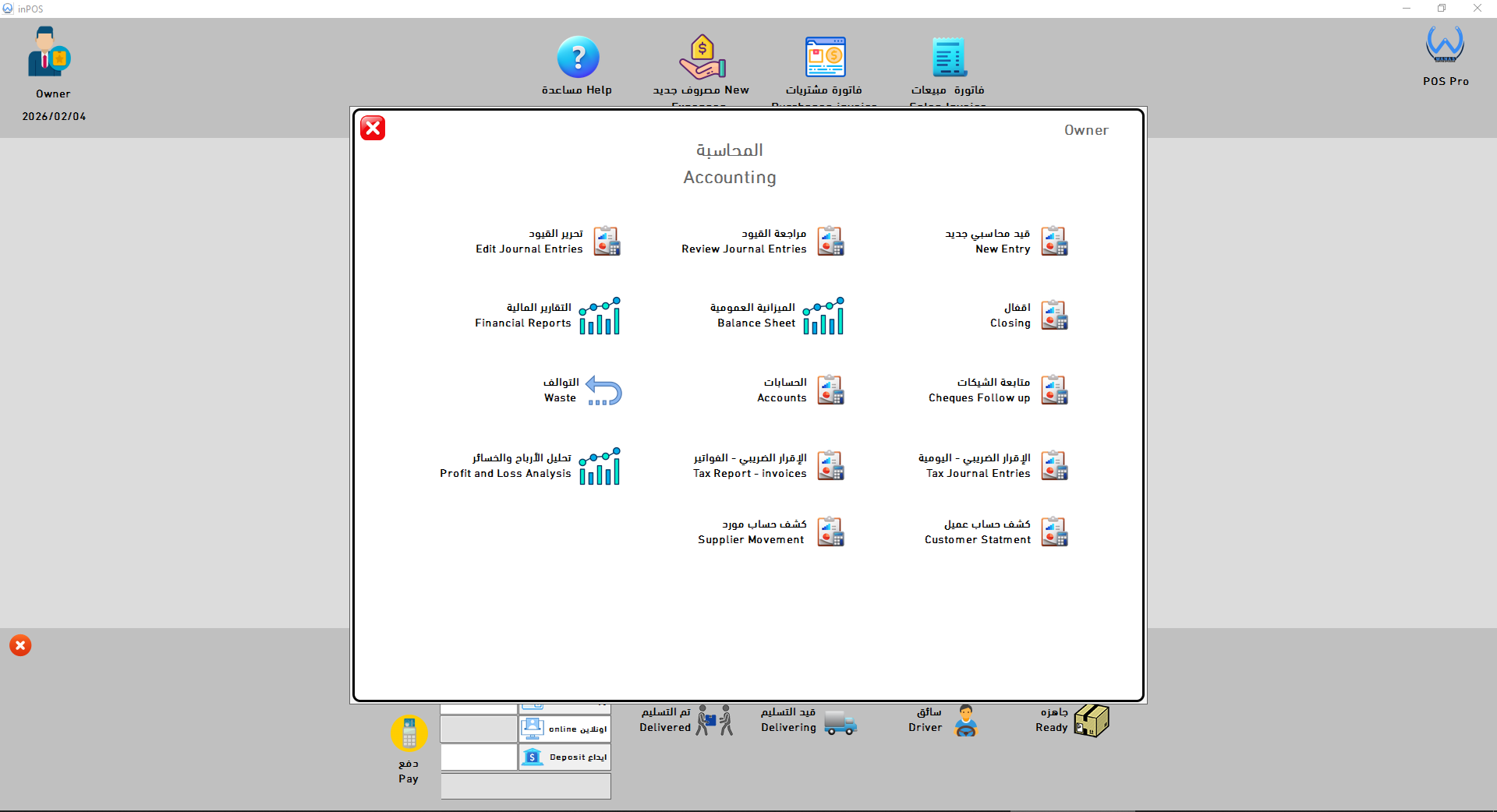Open Supplier Movement report

click(830, 531)
